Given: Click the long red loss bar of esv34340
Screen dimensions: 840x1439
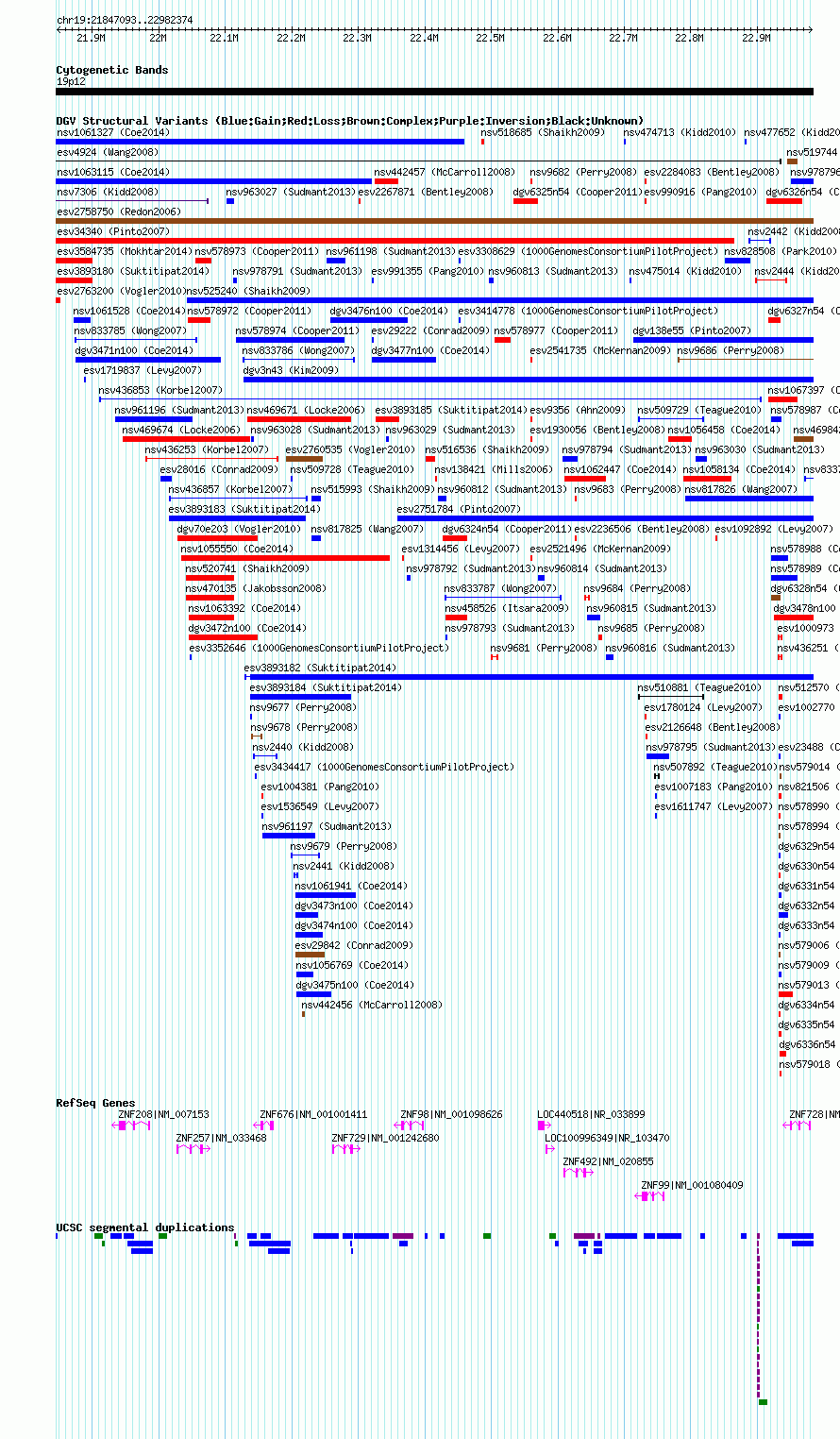Looking at the screenshot, I should coord(395,241).
